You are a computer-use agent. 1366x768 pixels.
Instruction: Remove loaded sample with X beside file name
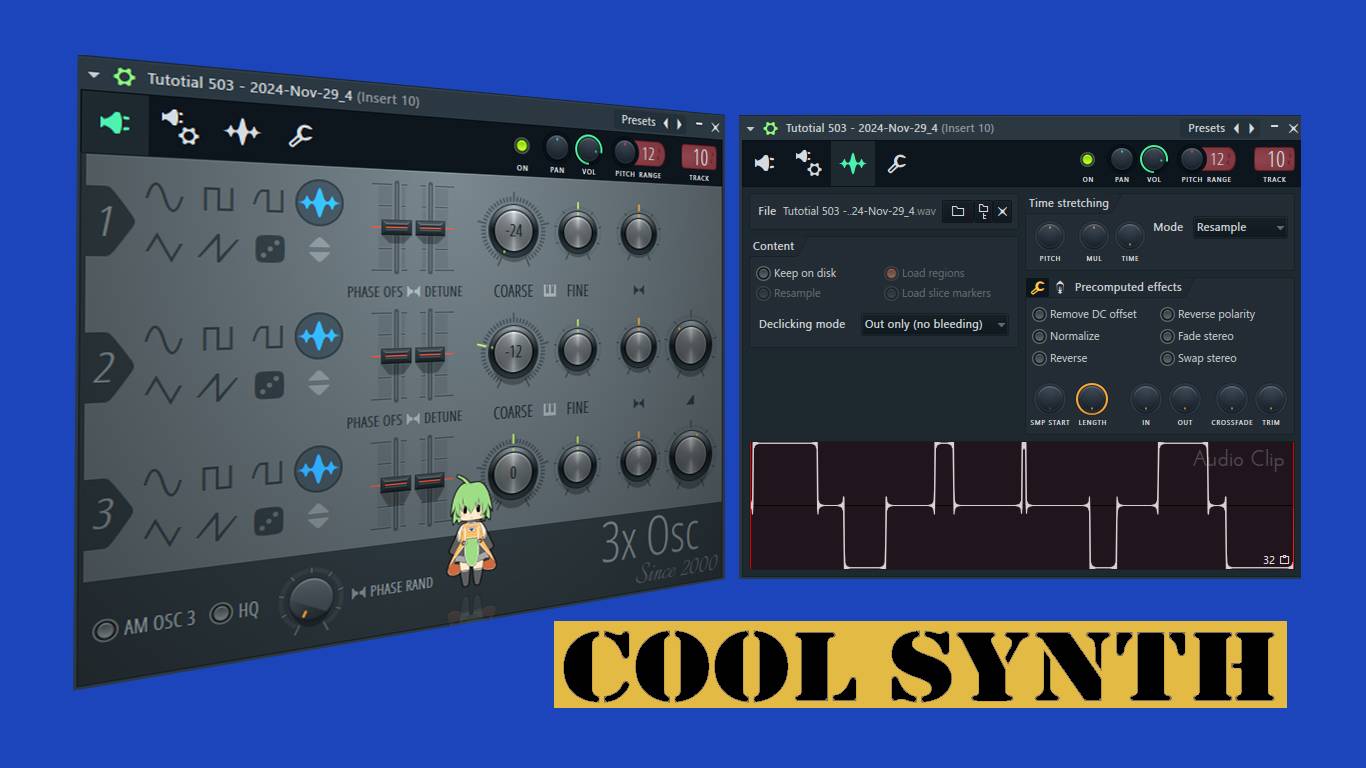(x=1003, y=211)
